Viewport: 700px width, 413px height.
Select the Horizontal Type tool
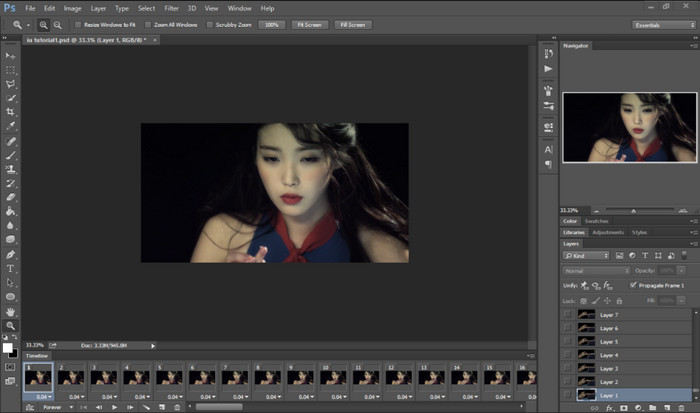(x=11, y=269)
